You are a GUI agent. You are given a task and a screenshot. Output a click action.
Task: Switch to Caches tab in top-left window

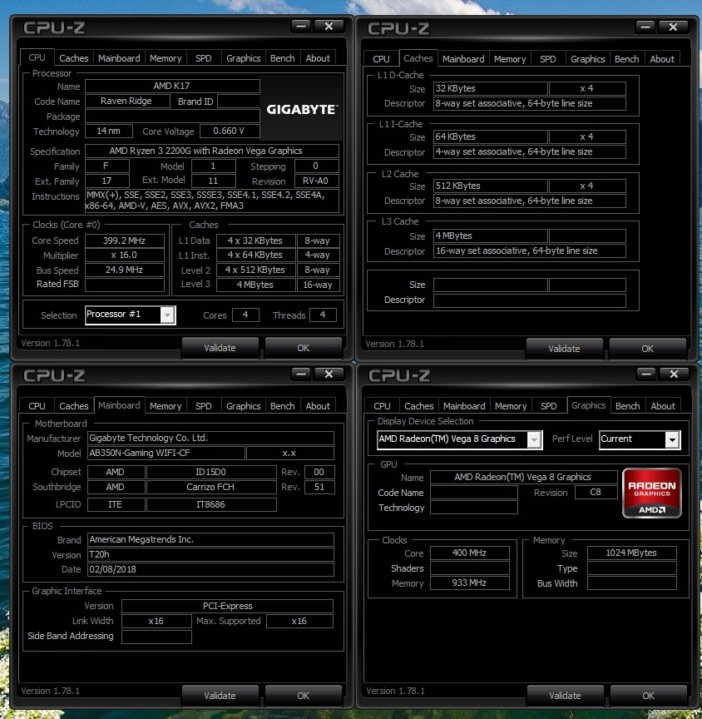click(73, 58)
